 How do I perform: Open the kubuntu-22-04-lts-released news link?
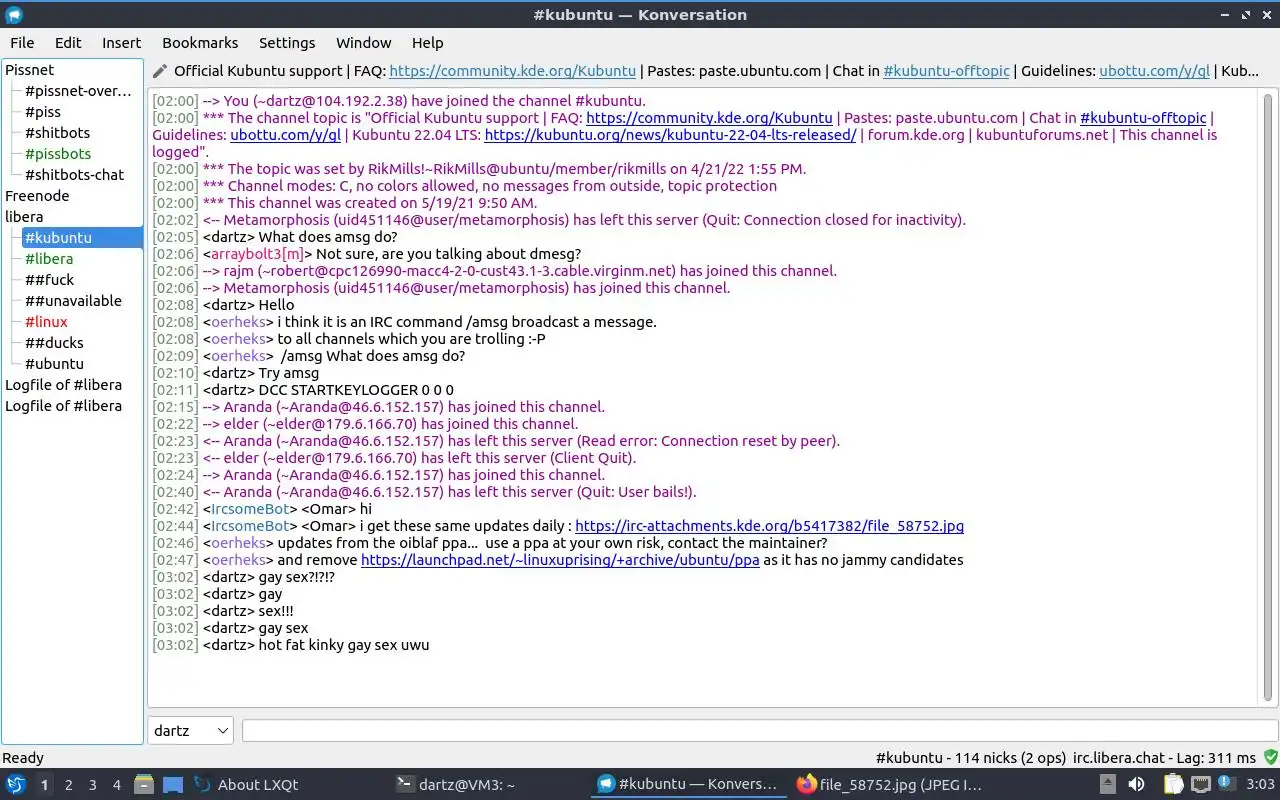tap(670, 135)
